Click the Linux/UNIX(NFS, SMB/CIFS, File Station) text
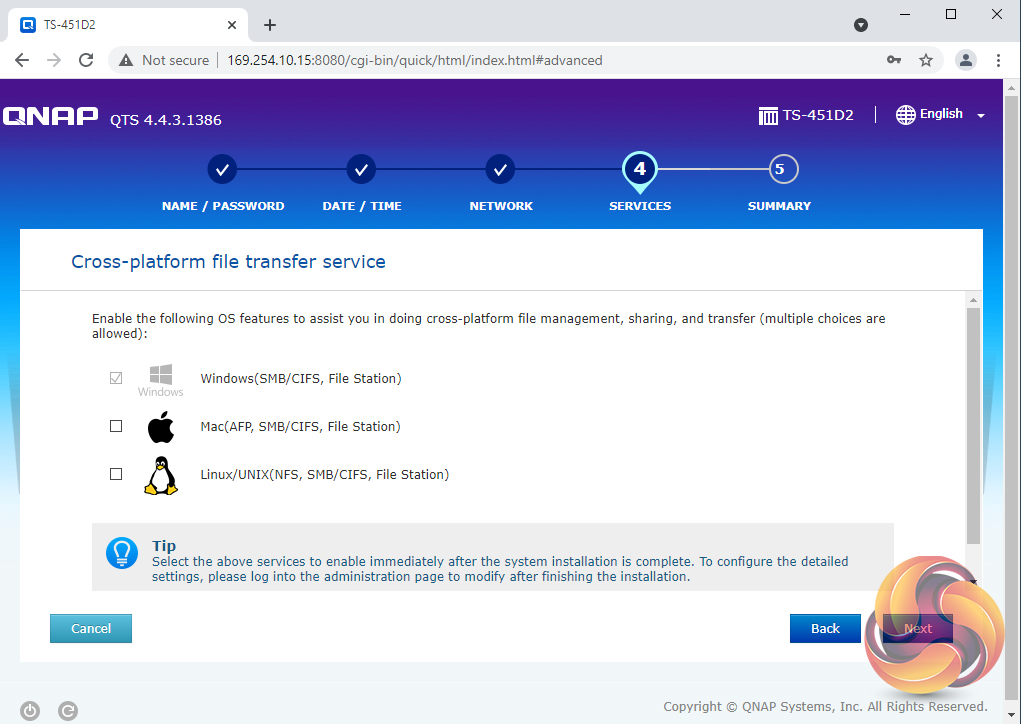 pyautogui.click(x=325, y=475)
